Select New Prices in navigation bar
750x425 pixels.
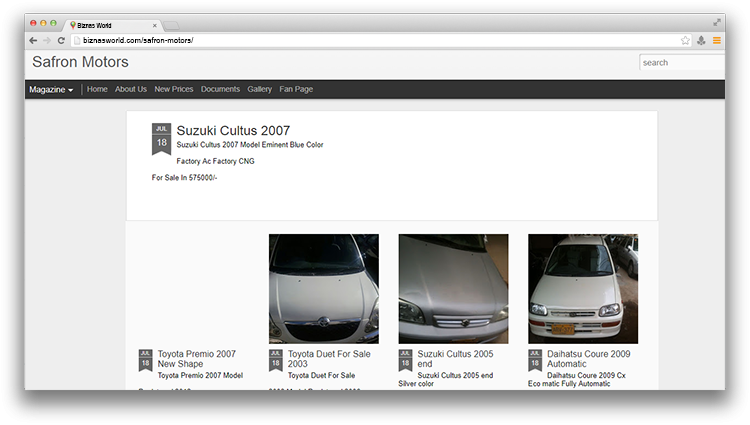[174, 90]
